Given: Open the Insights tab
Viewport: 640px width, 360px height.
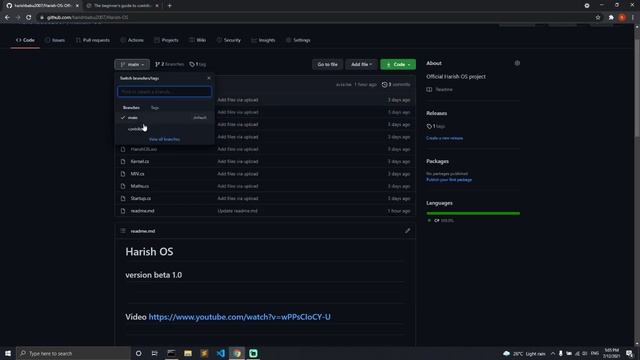Looking at the screenshot, I should click(263, 40).
